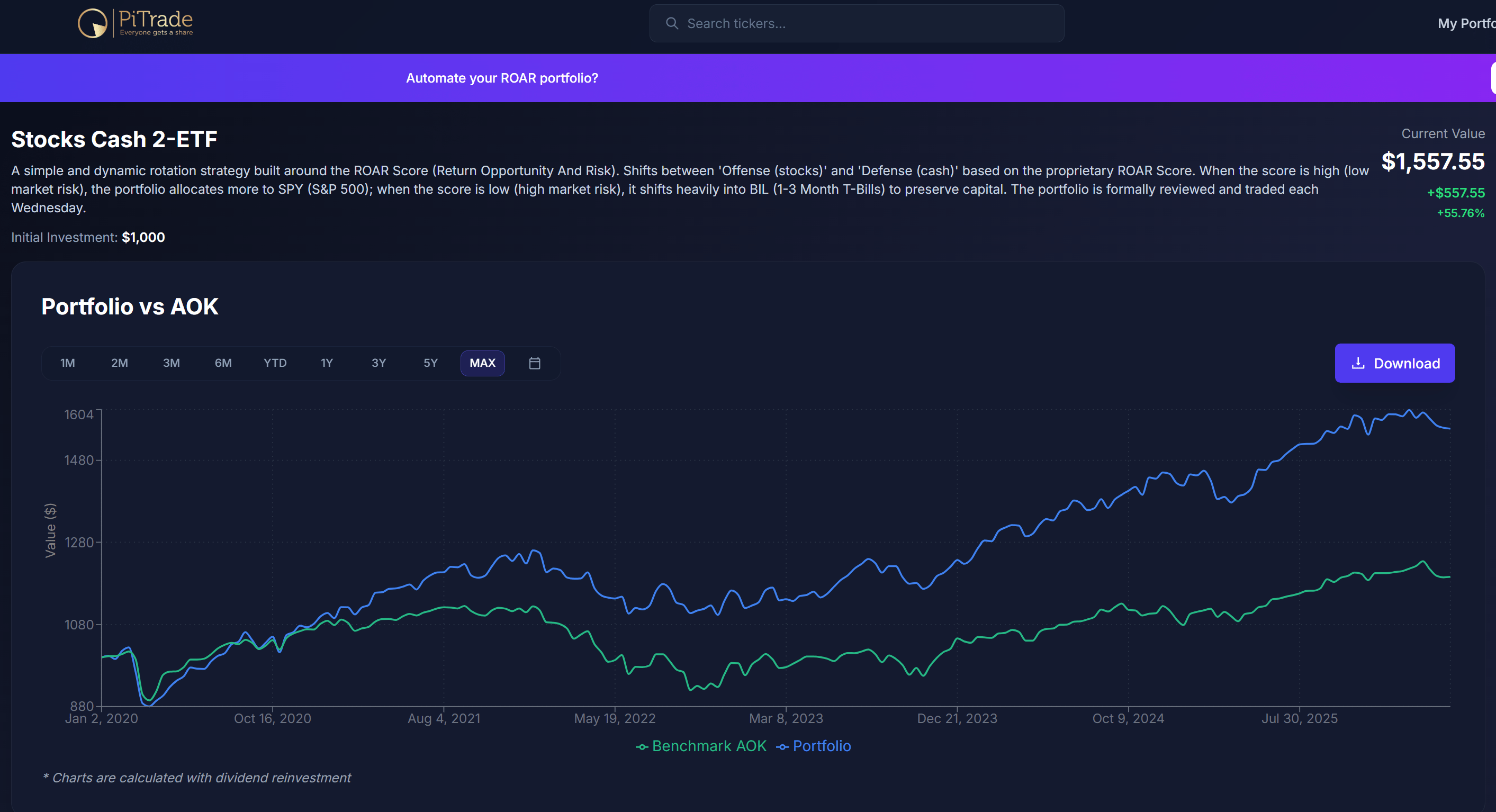This screenshot has height=812, width=1496.
Task: Click the Portfolio vs AOK chart title
Action: click(130, 306)
